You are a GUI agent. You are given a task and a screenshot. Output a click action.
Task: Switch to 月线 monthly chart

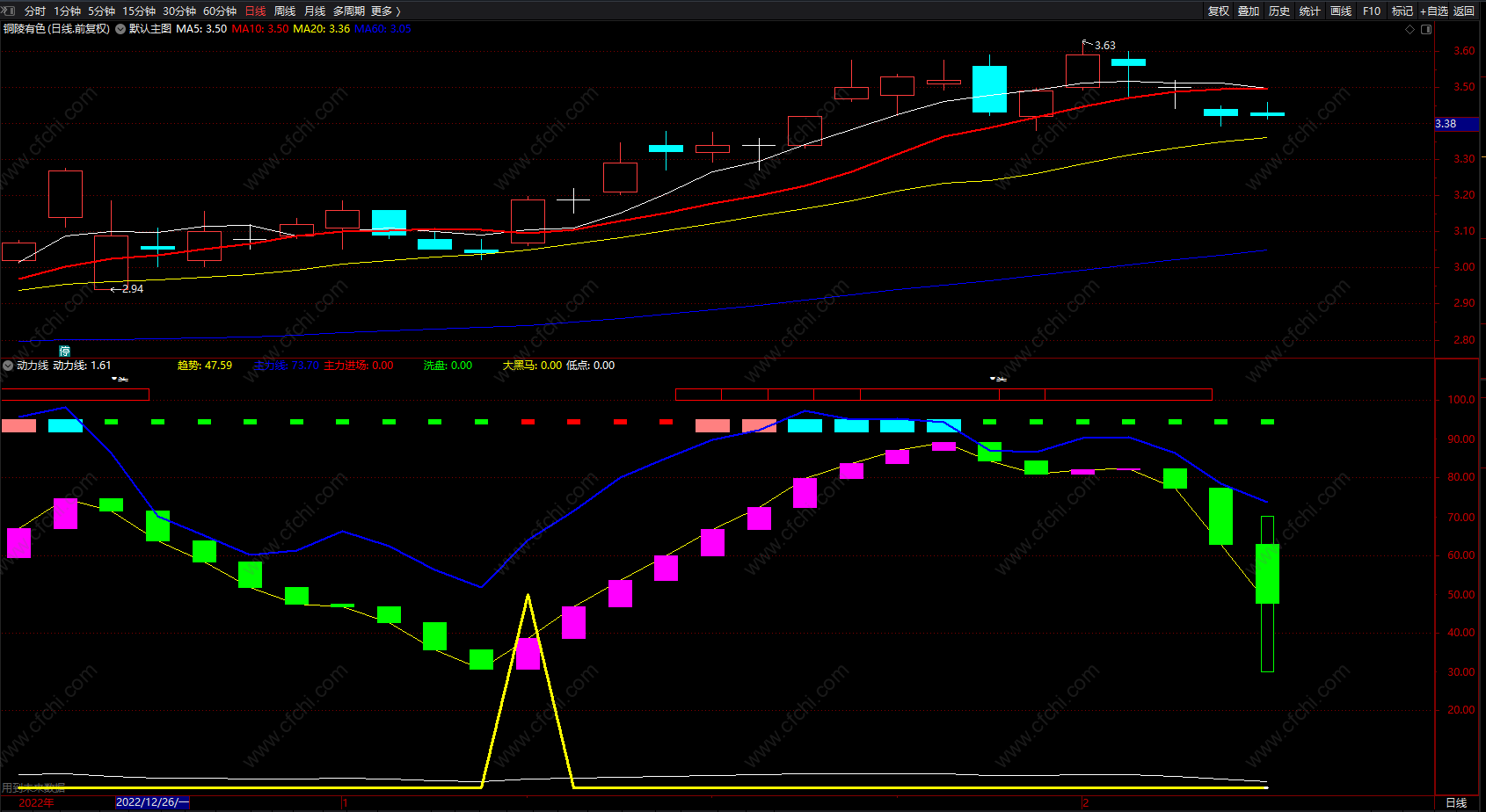point(315,11)
